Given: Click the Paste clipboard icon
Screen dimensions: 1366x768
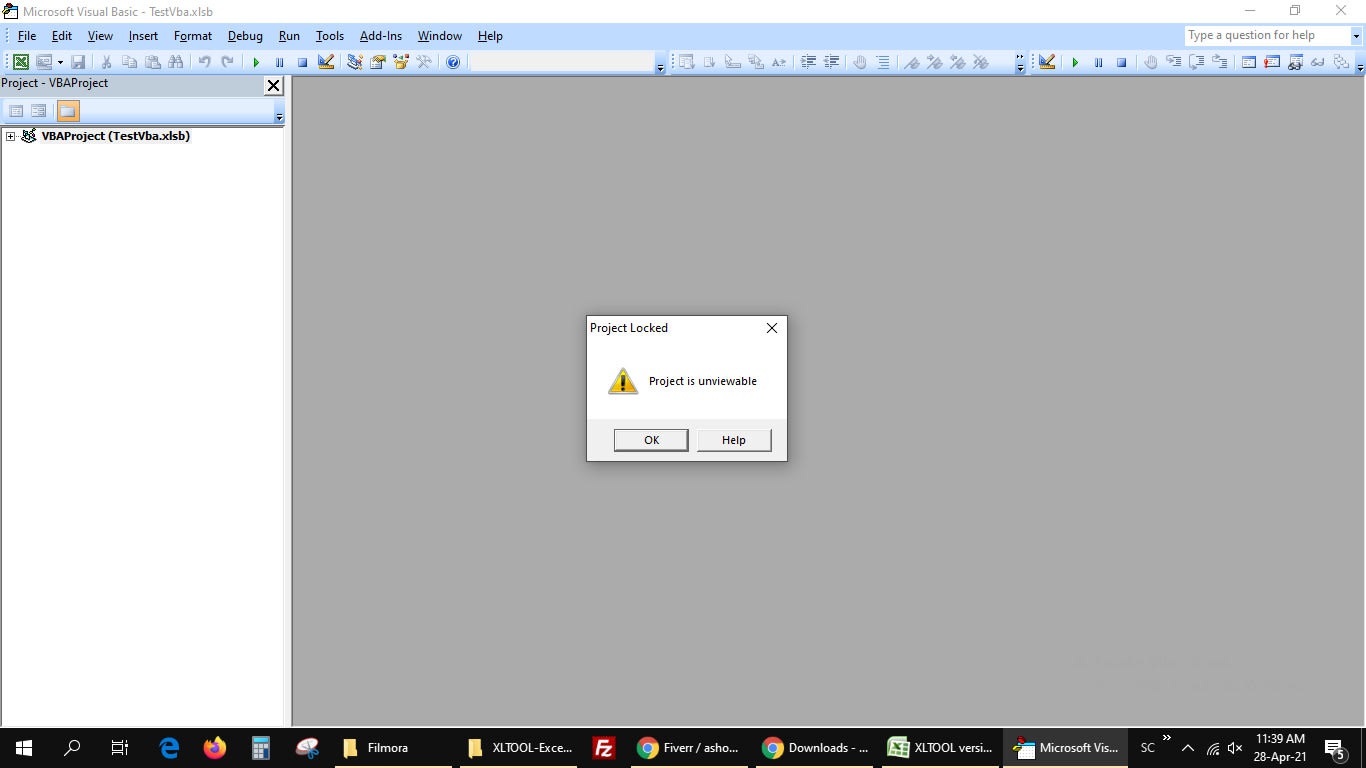Looking at the screenshot, I should [152, 62].
